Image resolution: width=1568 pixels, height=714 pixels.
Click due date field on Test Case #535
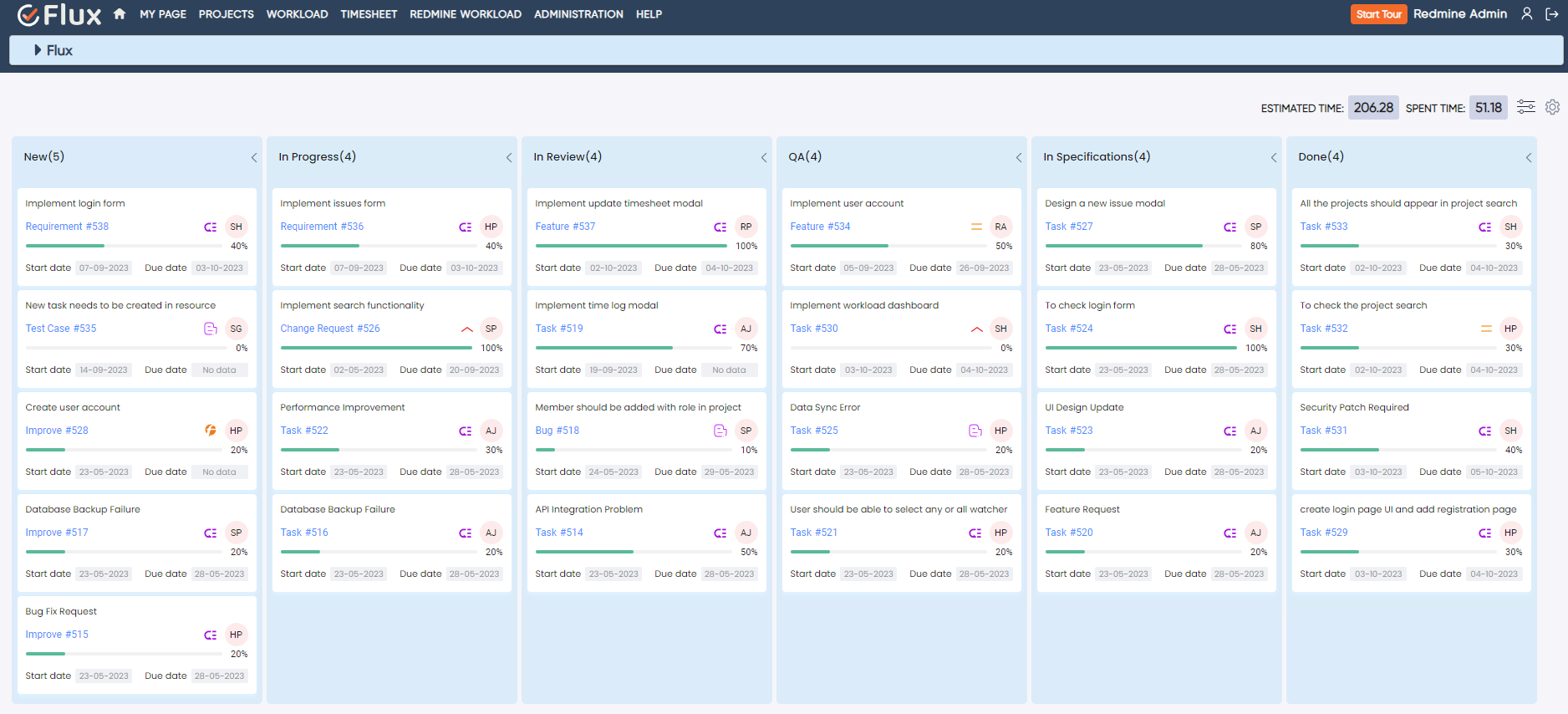(219, 370)
